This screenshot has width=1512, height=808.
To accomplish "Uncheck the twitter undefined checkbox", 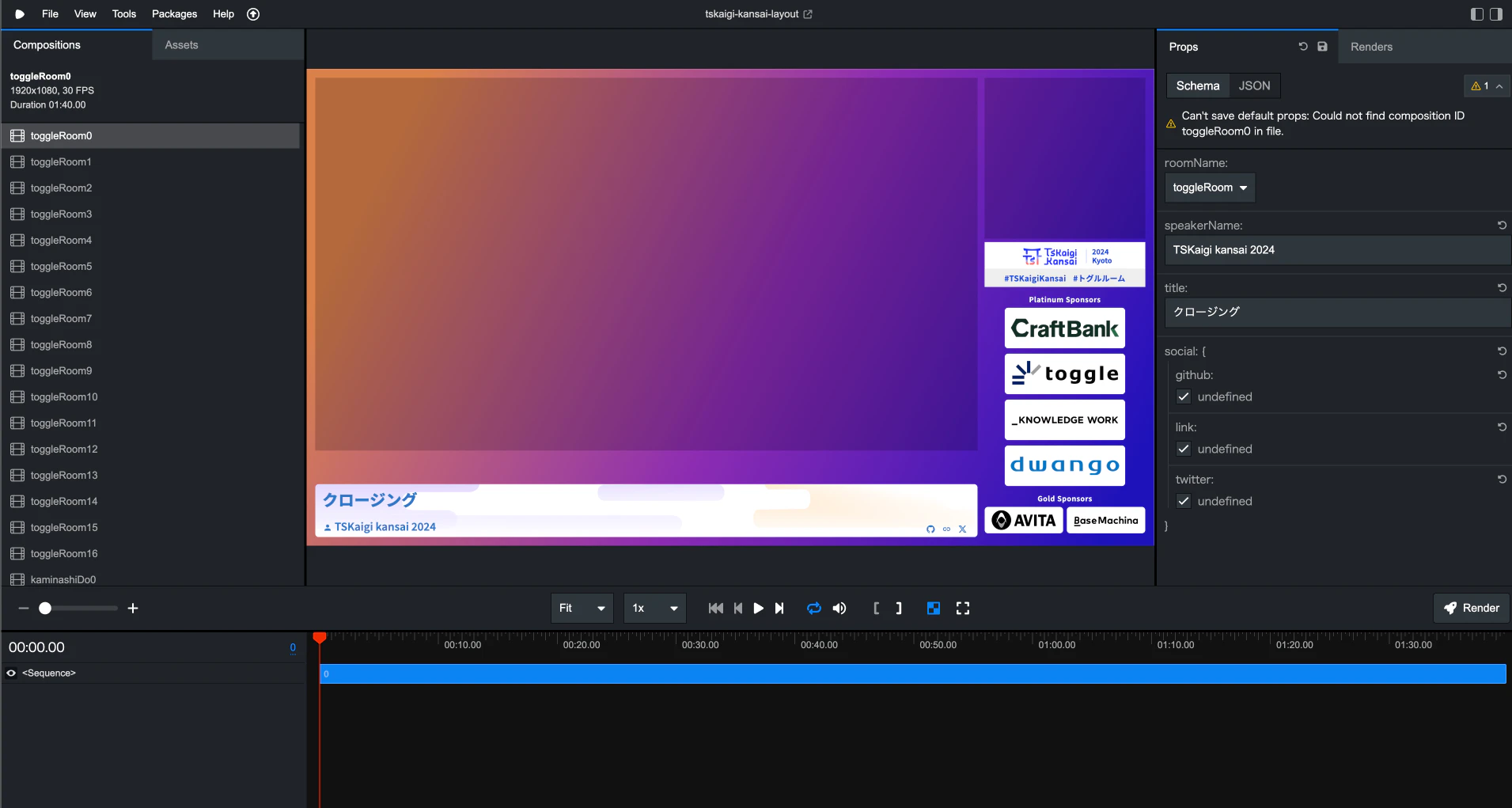I will [1184, 501].
